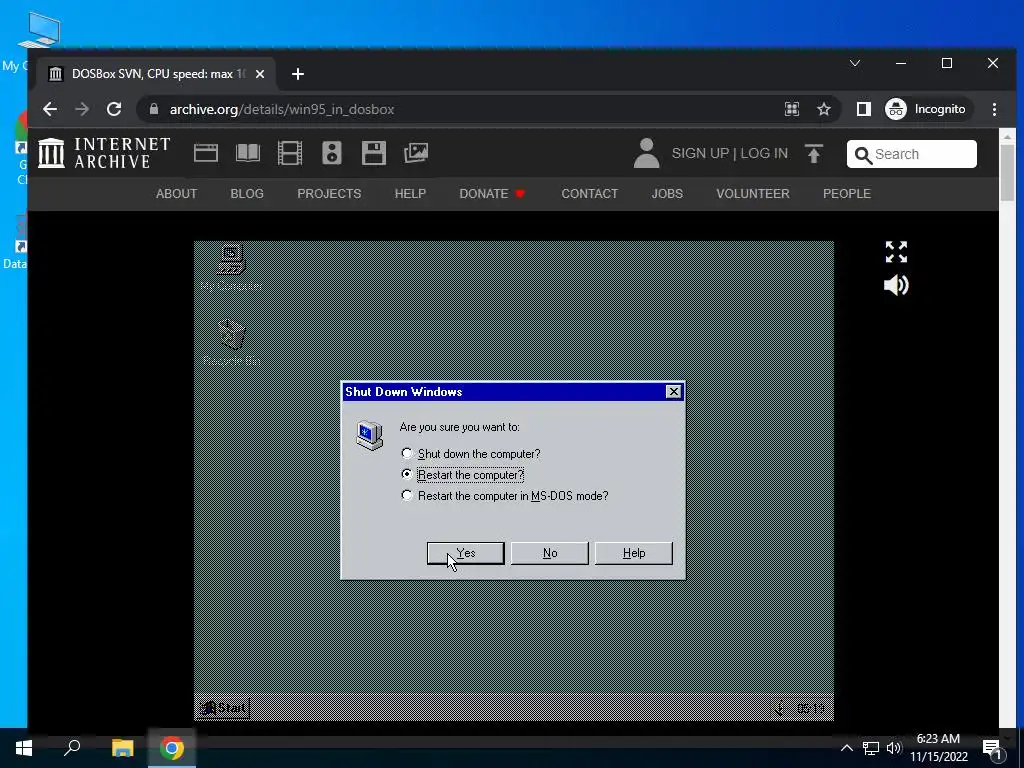Click Chrome icon on taskbar
The width and height of the screenshot is (1024, 768).
pyautogui.click(x=172, y=748)
